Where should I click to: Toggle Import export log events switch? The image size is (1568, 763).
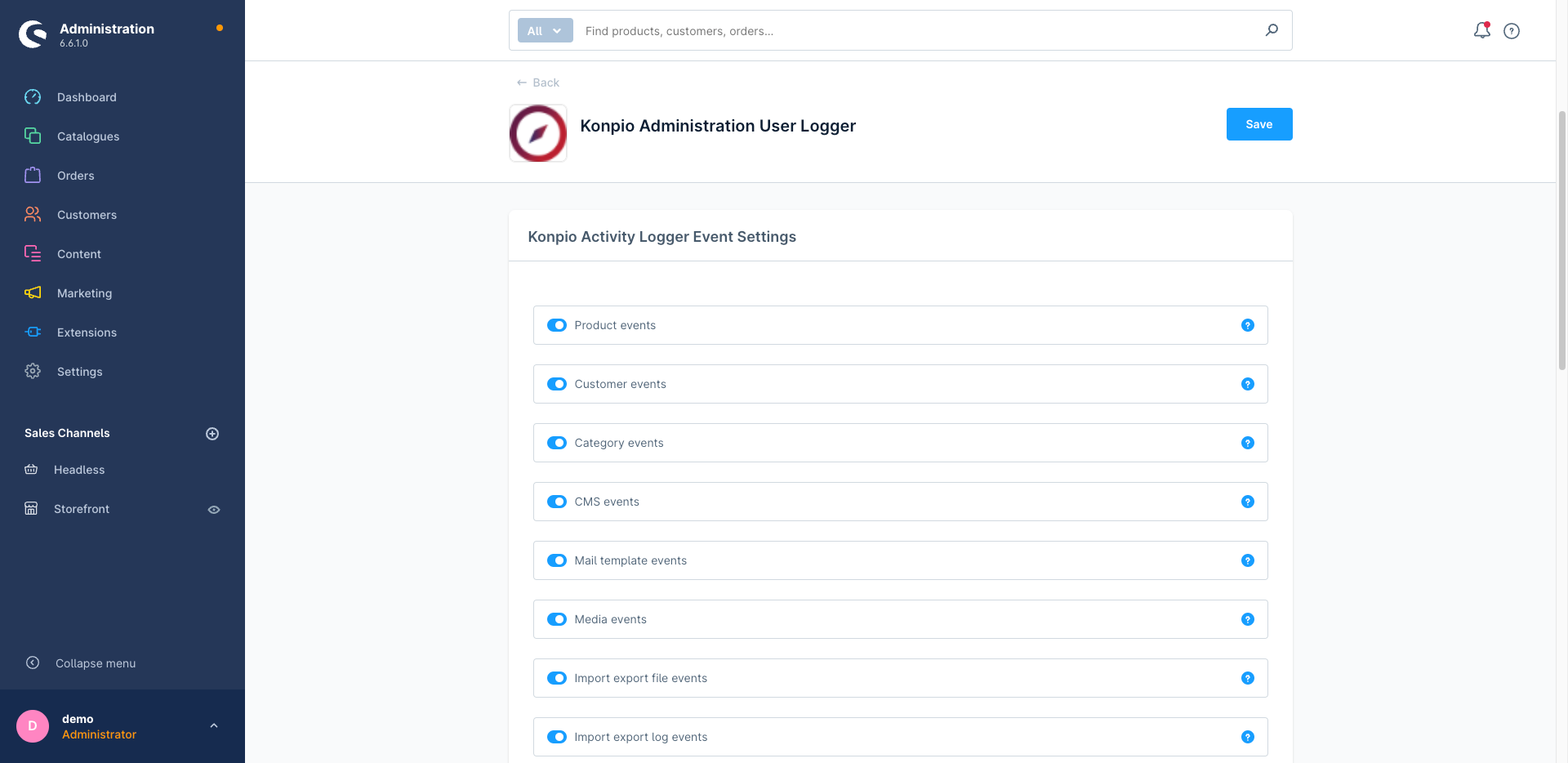click(x=557, y=737)
